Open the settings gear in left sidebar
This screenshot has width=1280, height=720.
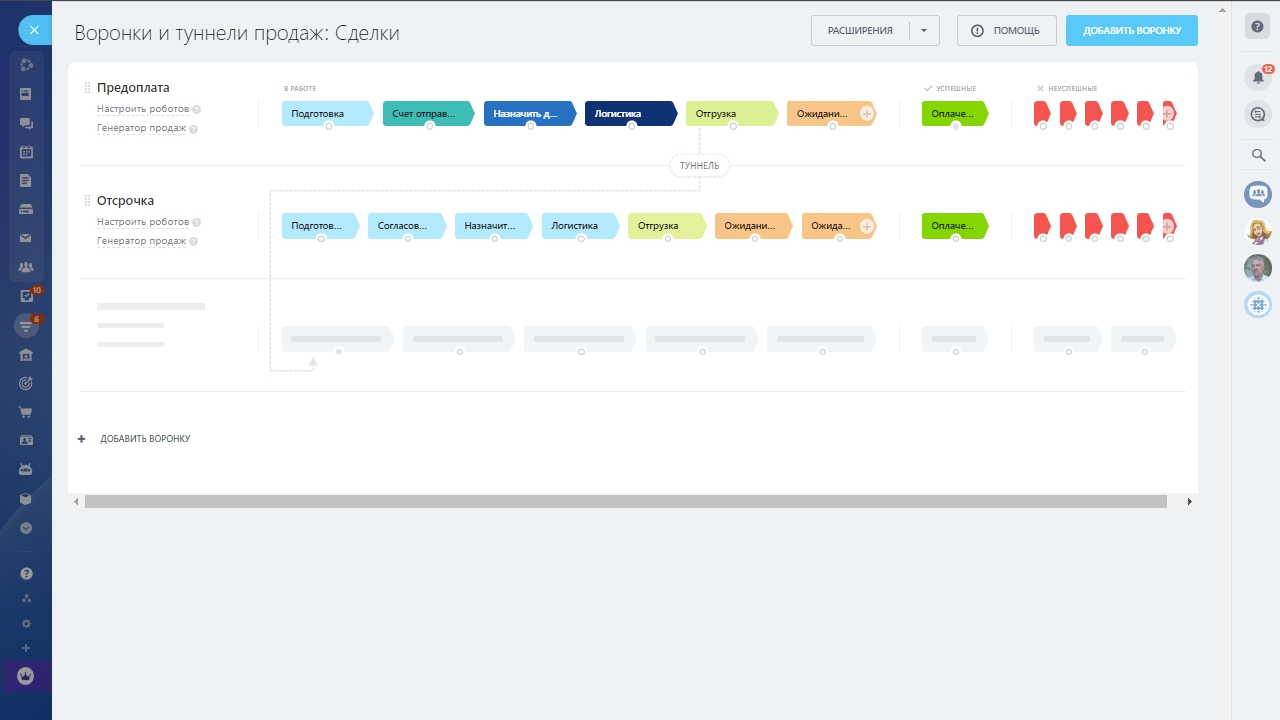(x=26, y=623)
